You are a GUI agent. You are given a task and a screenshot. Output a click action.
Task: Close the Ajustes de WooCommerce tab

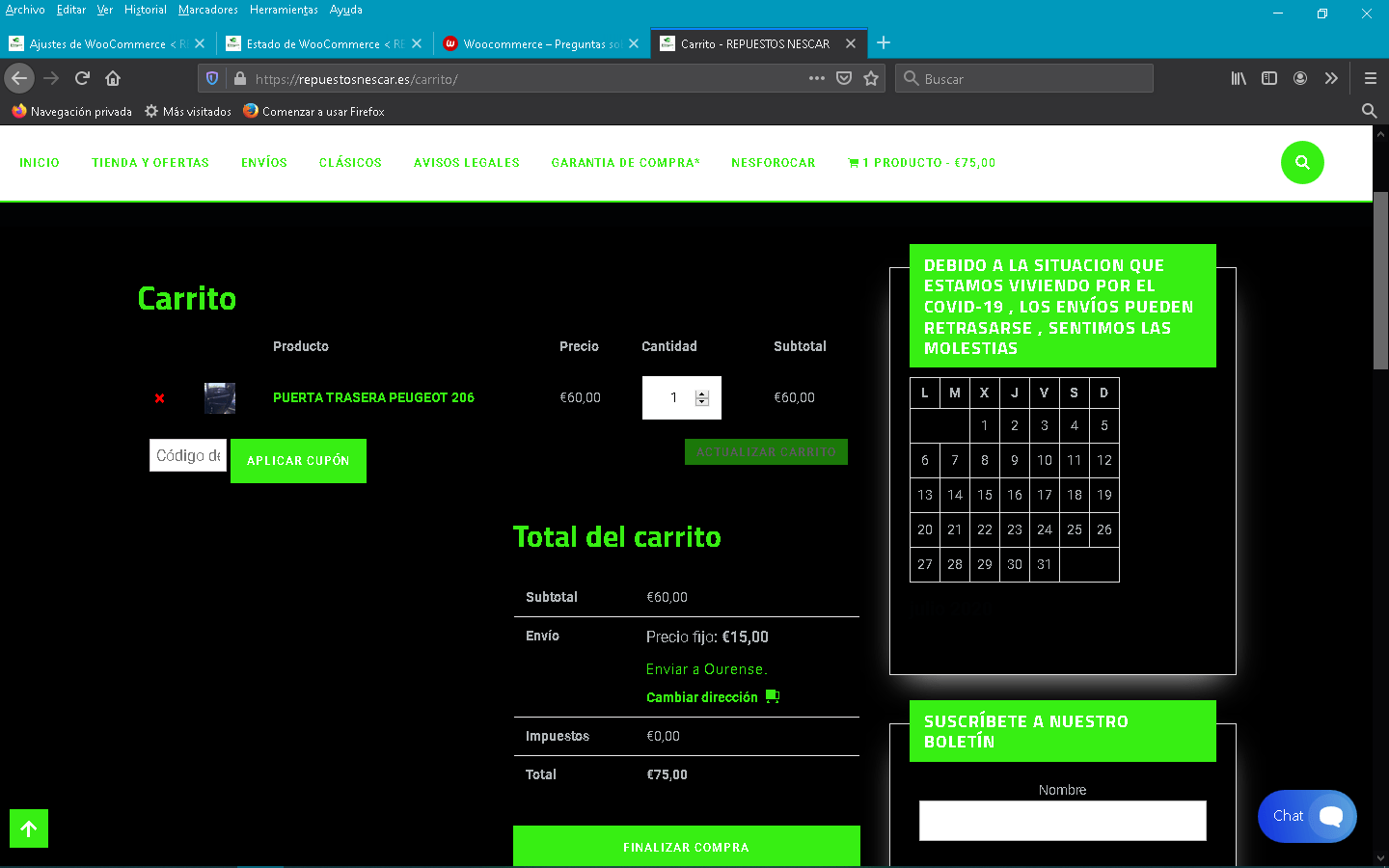point(200,43)
